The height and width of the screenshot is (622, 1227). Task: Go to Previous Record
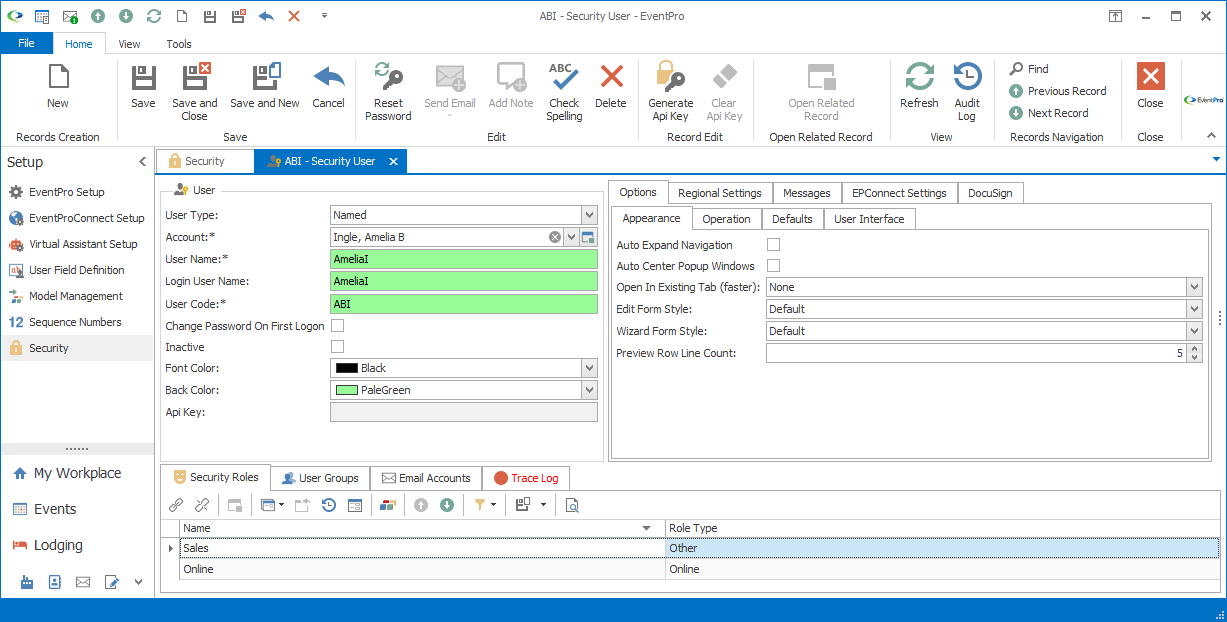(x=1057, y=91)
